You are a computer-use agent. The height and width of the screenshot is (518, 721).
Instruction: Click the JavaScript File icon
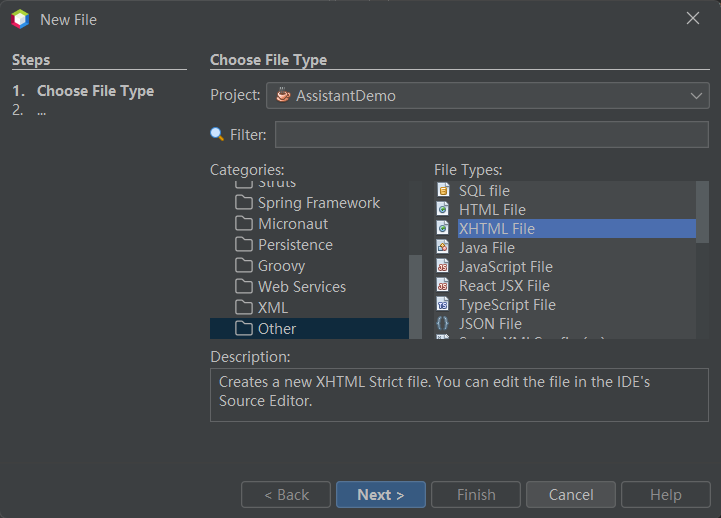click(443, 266)
